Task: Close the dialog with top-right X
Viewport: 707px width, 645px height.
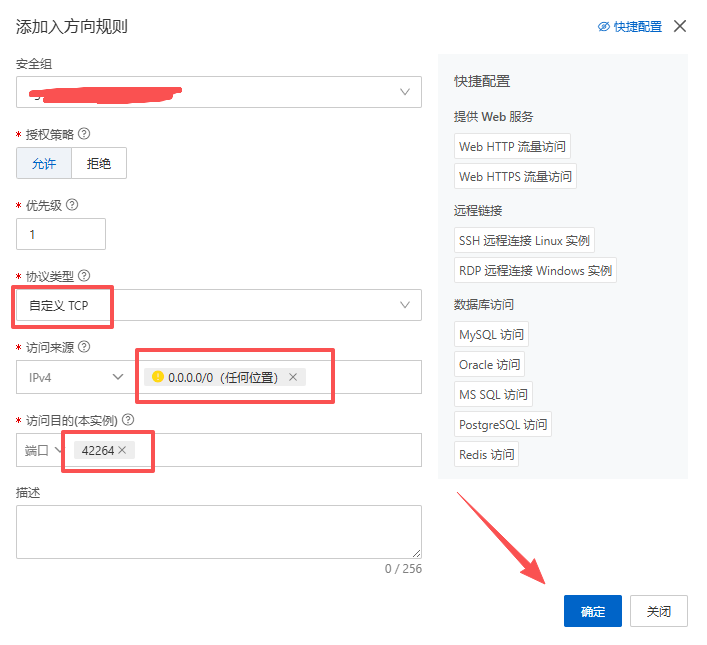Action: pyautogui.click(x=680, y=26)
